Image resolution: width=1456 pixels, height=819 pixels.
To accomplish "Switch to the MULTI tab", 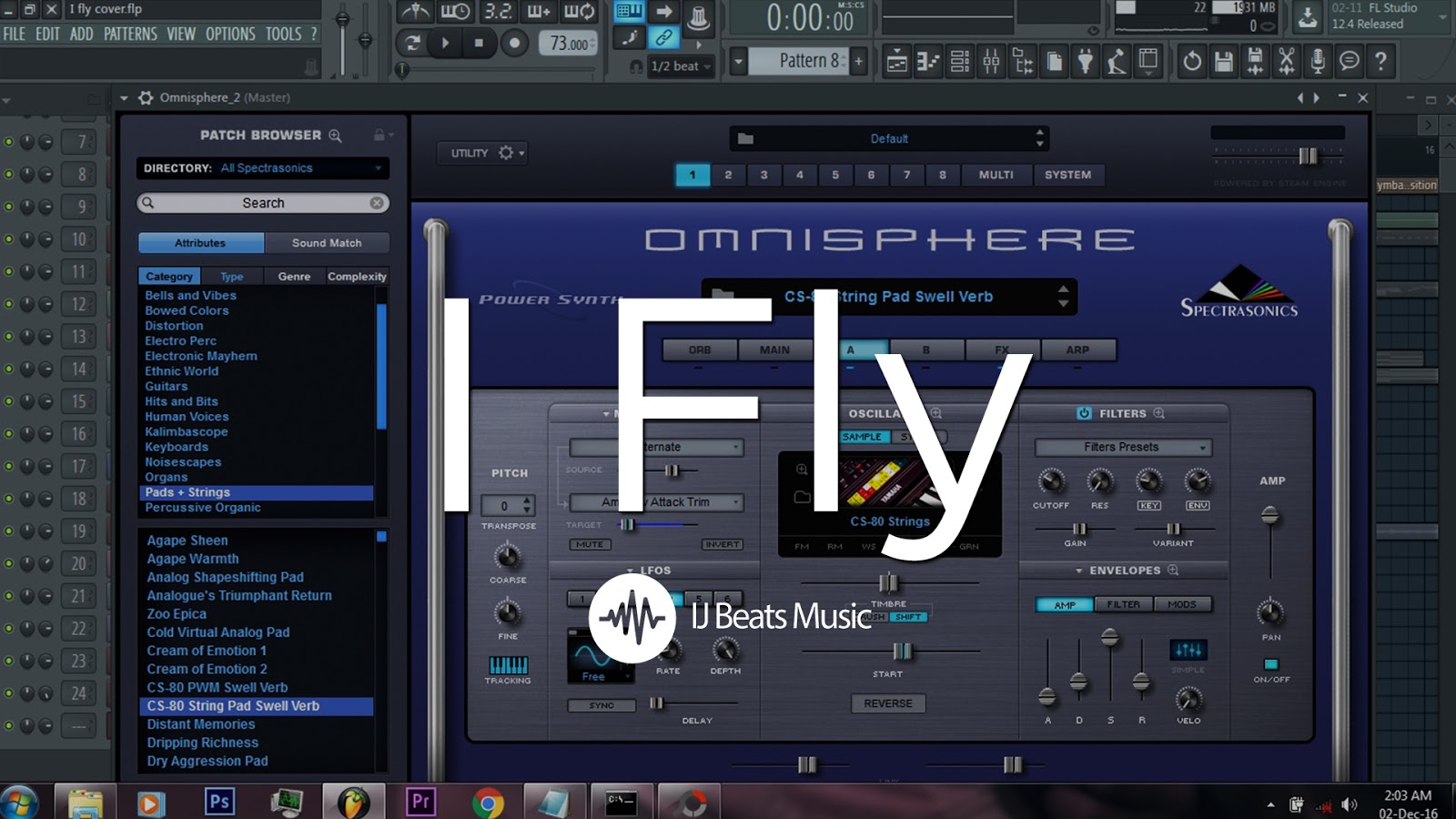I will [996, 175].
